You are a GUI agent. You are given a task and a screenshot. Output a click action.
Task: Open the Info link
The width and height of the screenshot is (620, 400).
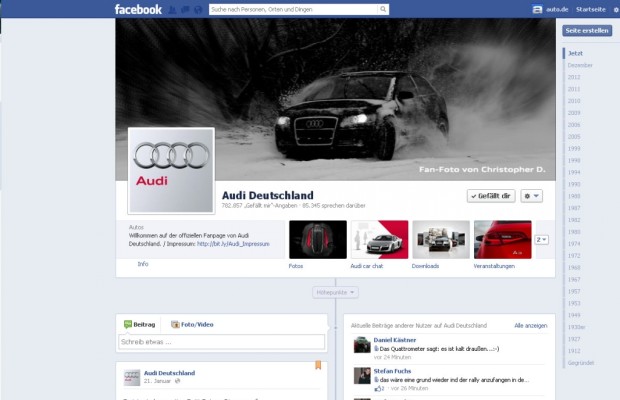143,264
